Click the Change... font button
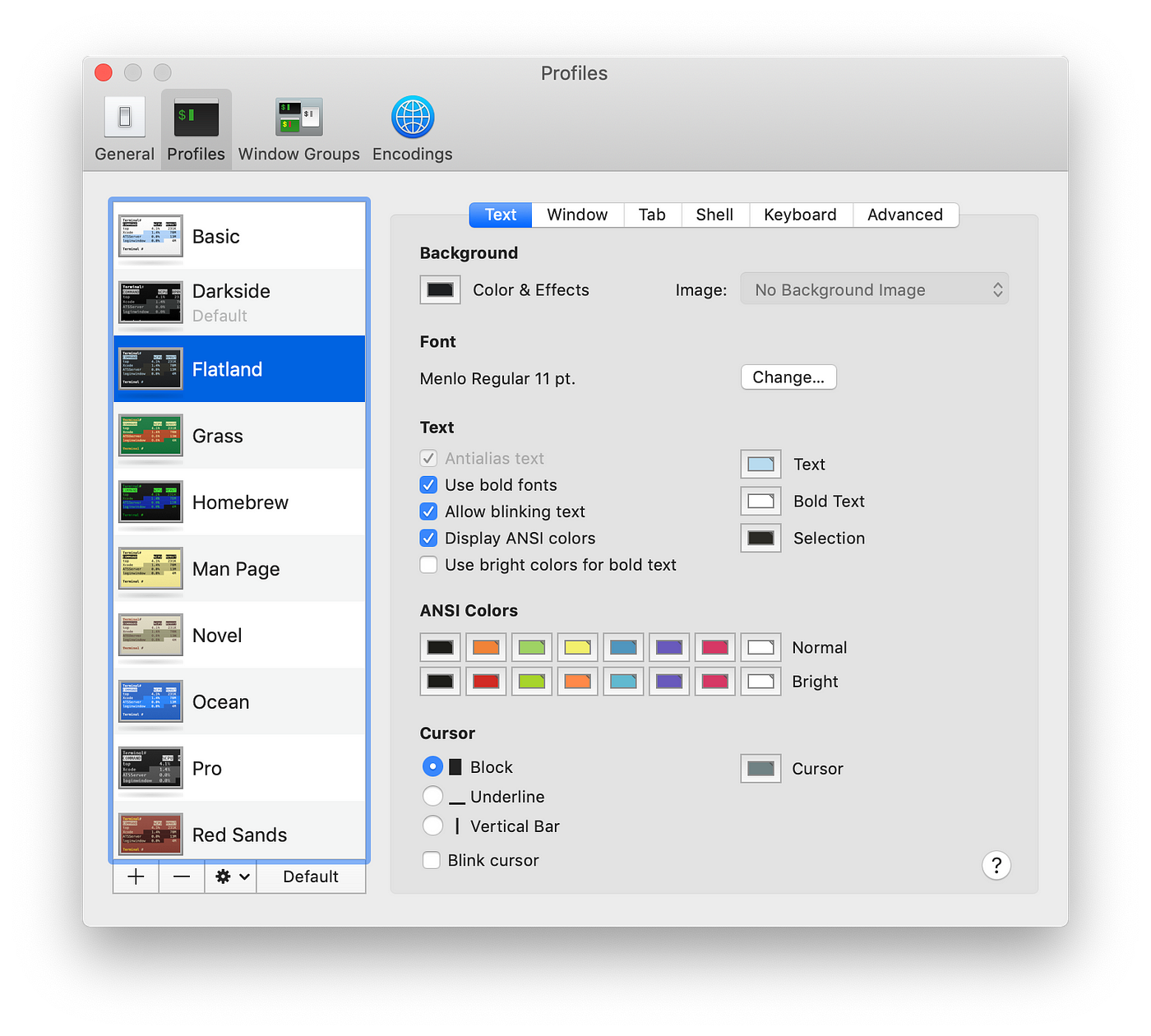This screenshot has width=1151, height=1036. point(788,377)
